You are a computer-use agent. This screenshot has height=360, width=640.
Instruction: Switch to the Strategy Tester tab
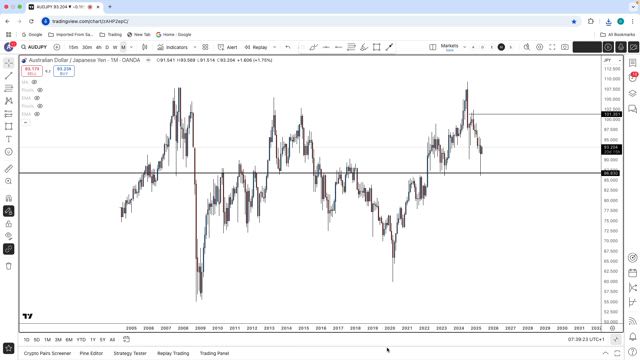[x=130, y=353]
